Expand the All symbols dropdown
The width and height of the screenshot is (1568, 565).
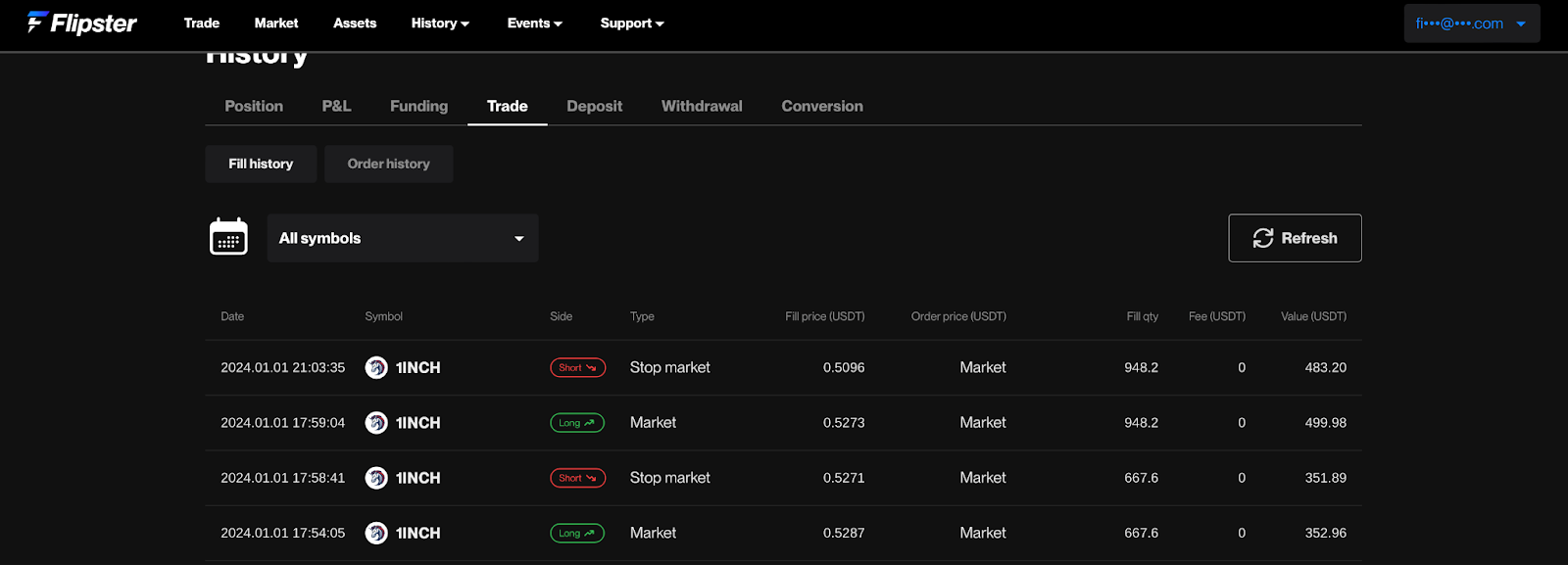402,238
